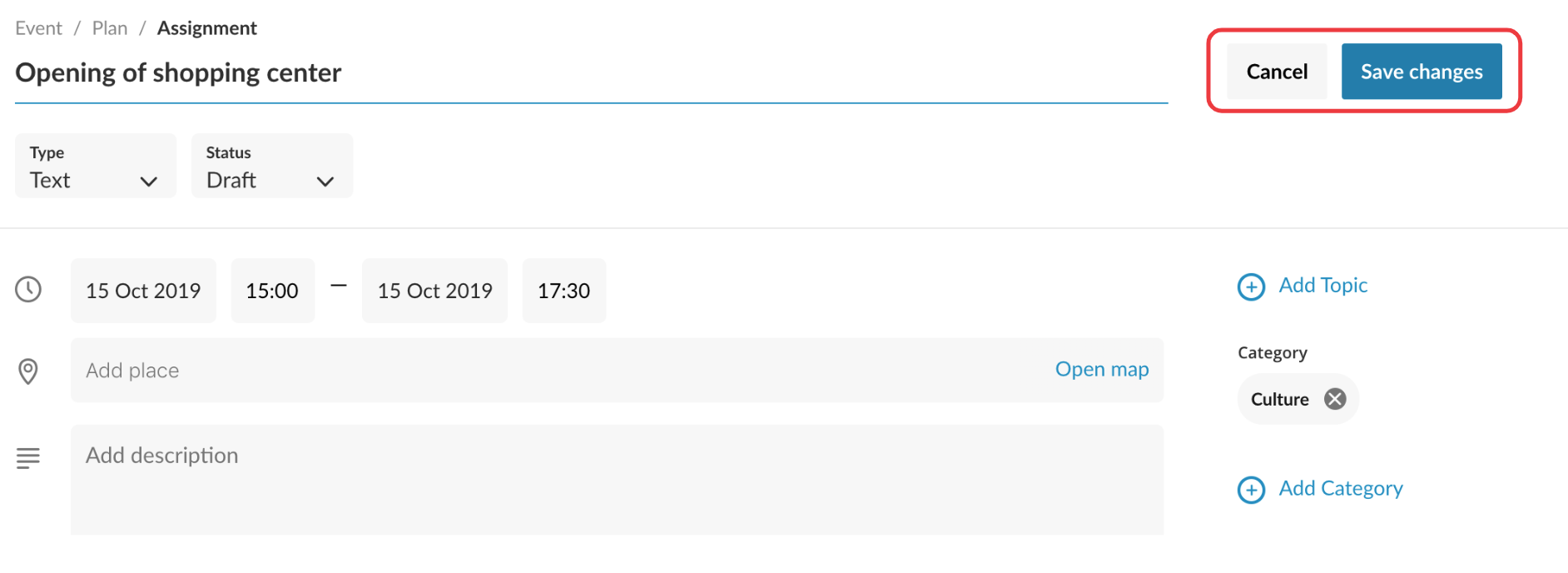Click the plus icon for Add Category
The image size is (1568, 573).
(1251, 490)
